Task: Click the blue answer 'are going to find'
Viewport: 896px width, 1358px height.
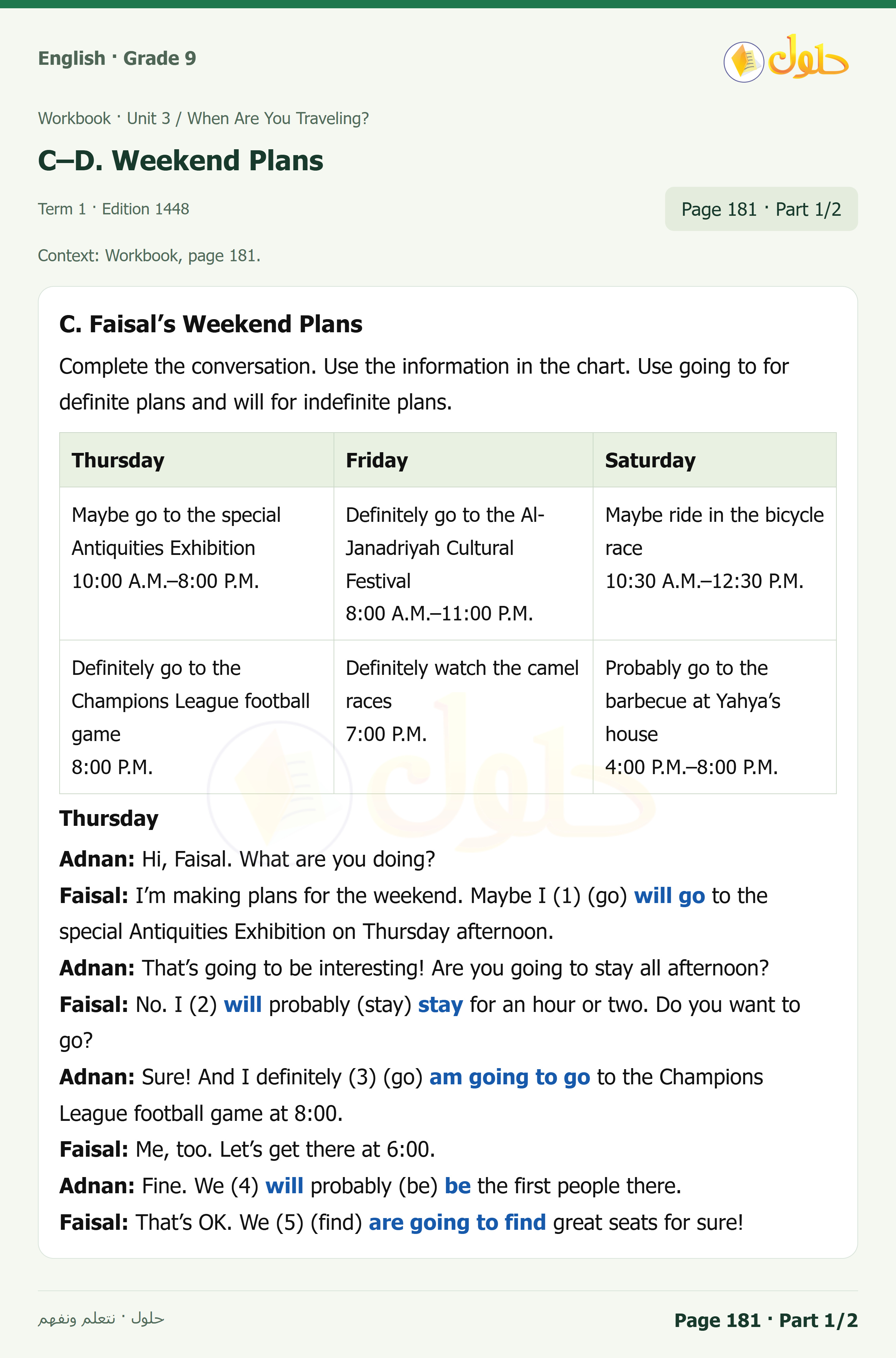Action: click(x=457, y=1222)
